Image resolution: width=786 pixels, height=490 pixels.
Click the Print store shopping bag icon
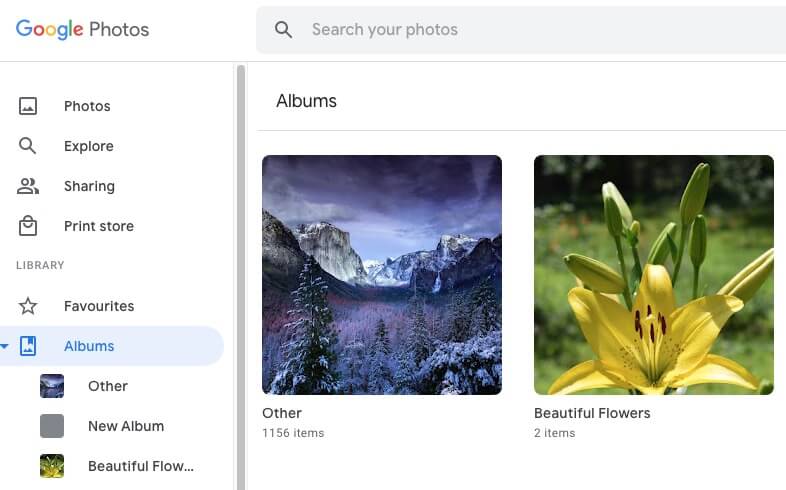28,225
